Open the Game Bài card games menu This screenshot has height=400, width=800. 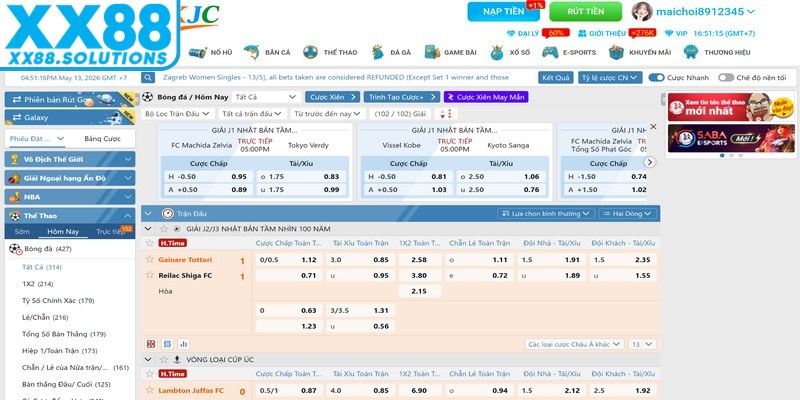(x=451, y=52)
